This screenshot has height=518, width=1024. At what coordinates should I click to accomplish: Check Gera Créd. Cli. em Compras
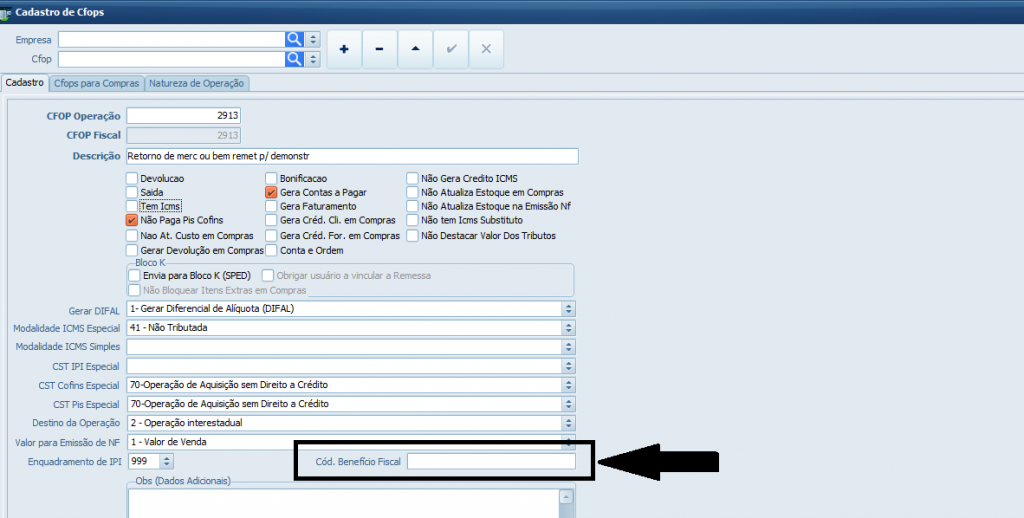[271, 220]
